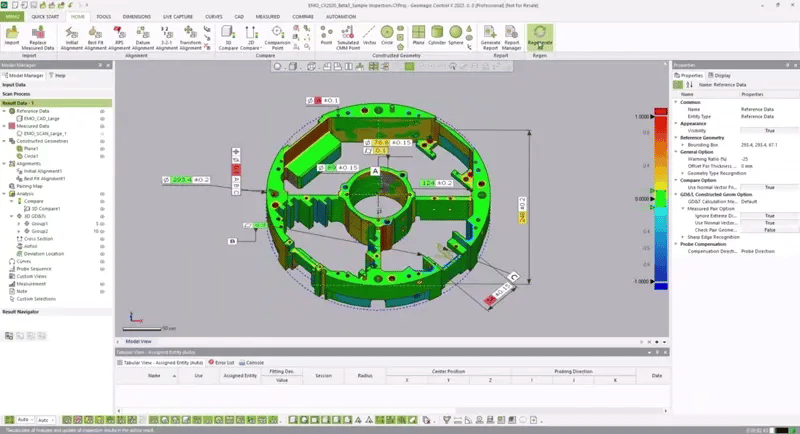Toggle visibility of Reference Data node
The height and width of the screenshot is (434, 800).
click(103, 111)
